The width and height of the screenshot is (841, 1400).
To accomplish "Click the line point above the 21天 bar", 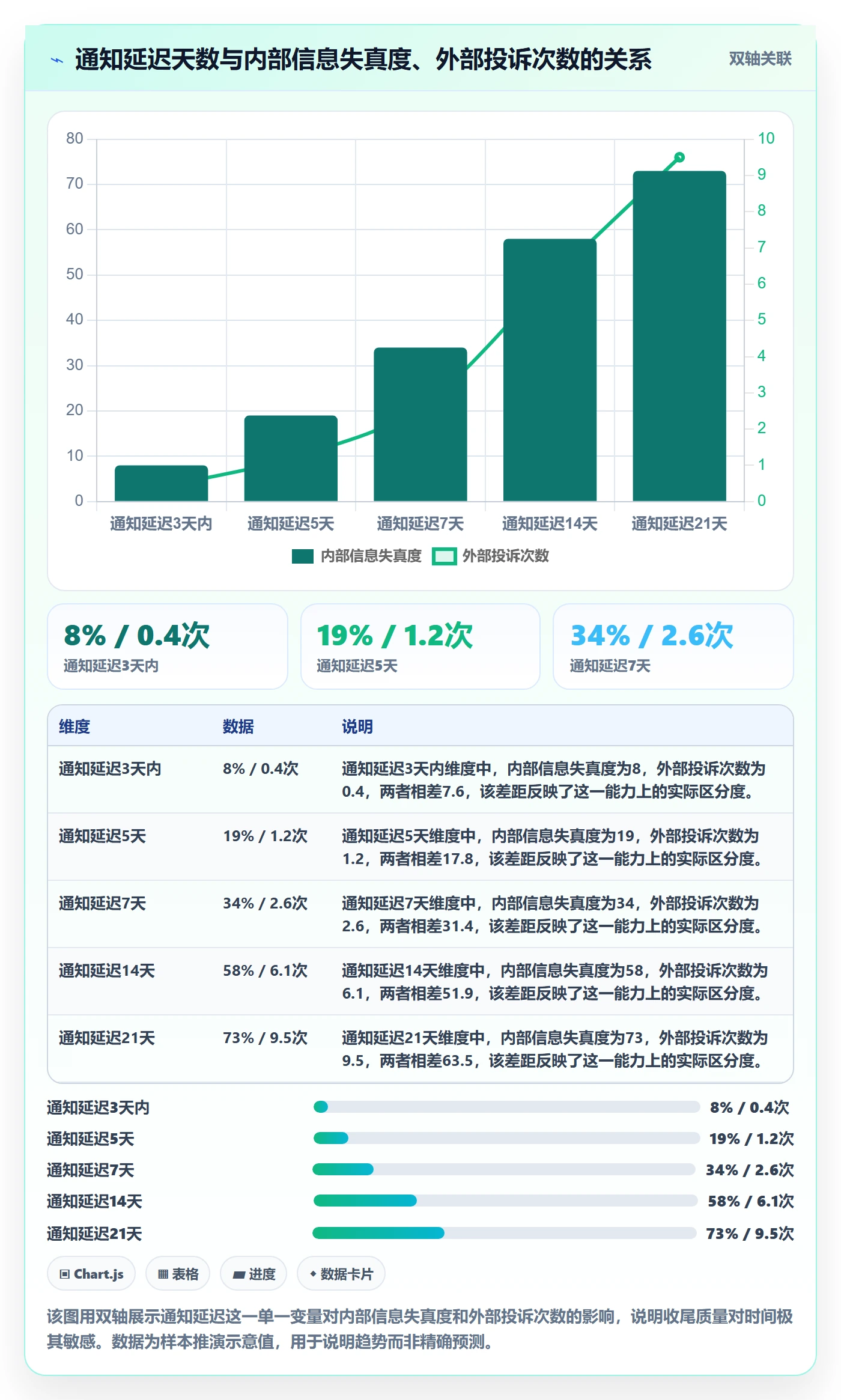I will [x=679, y=157].
